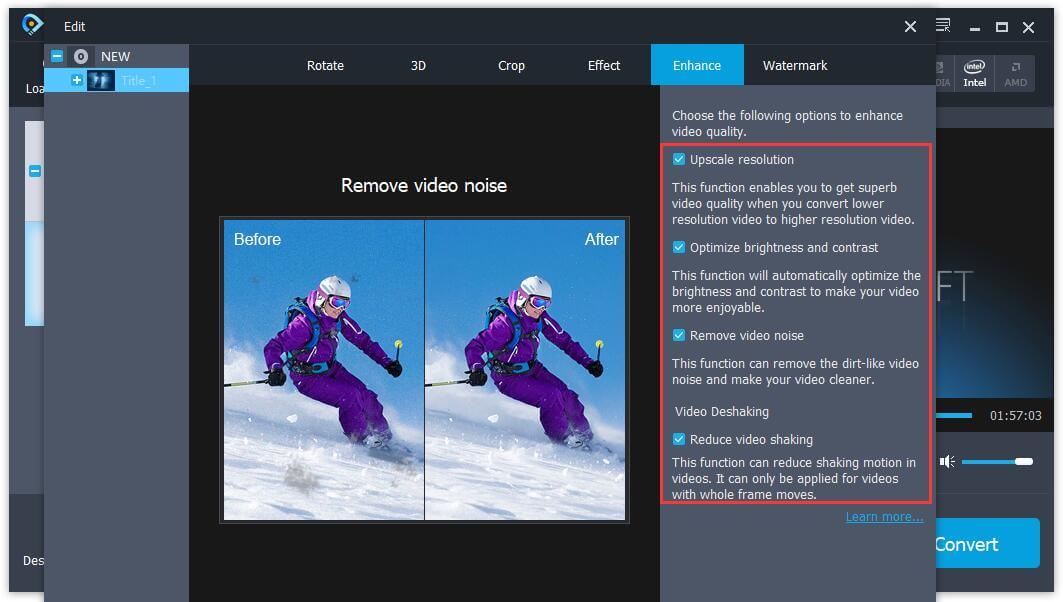Disable Optimize brightness and contrast
Image resolution: width=1063 pixels, height=602 pixels.
678,247
